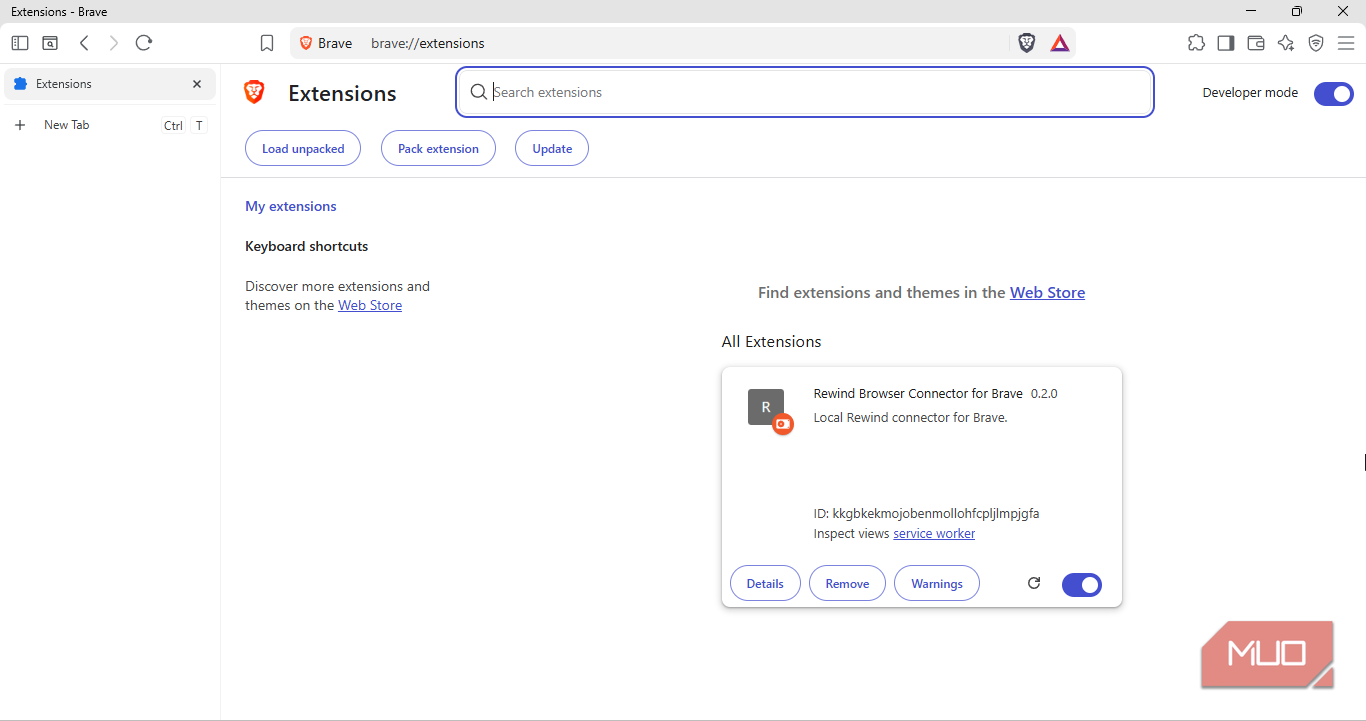Select the Extensions tab in the sidebar

tap(110, 84)
